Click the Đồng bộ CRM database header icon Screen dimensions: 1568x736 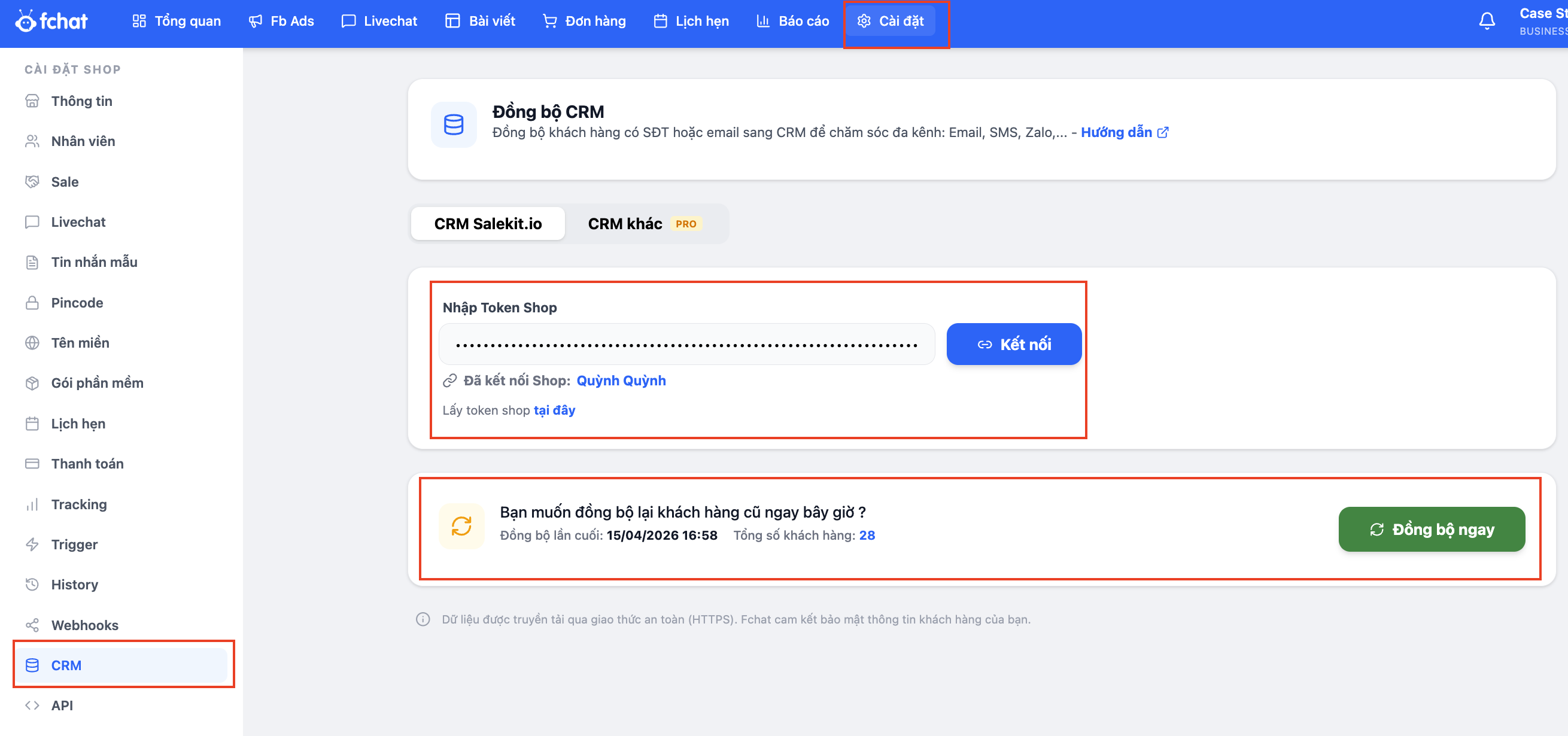[x=454, y=124]
